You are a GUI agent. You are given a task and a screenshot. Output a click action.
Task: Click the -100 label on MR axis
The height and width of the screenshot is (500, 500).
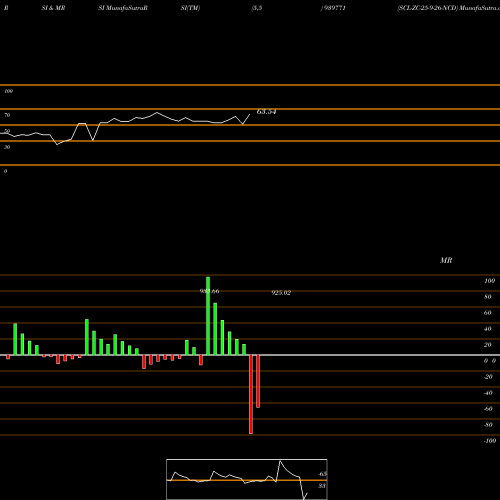pyautogui.click(x=490, y=441)
